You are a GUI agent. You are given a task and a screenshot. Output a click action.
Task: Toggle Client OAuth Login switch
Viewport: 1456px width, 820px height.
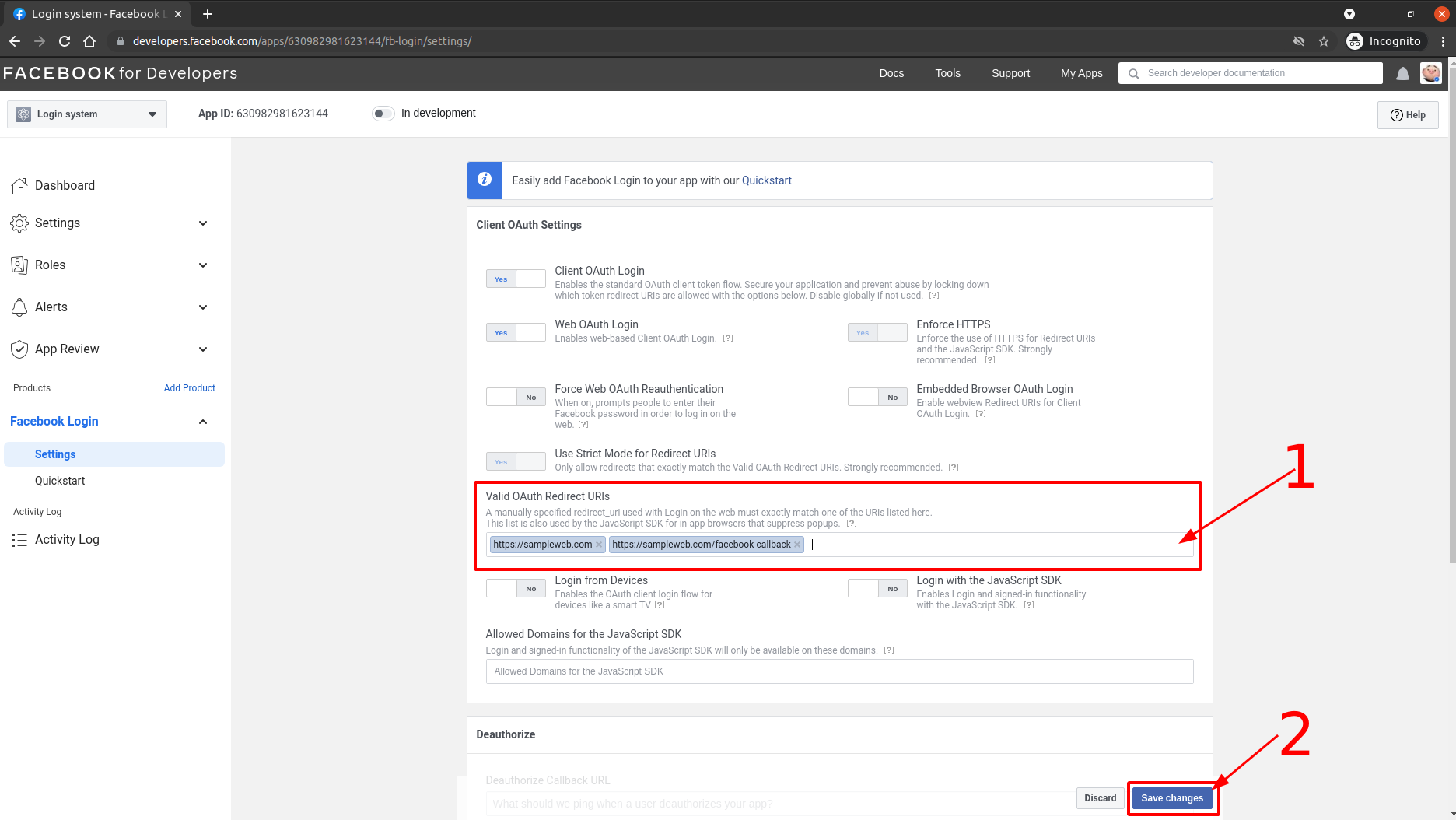[x=516, y=279]
